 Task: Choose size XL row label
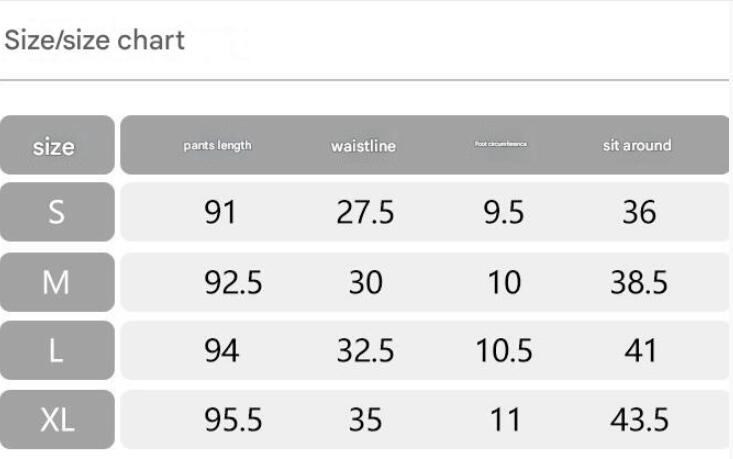point(55,420)
